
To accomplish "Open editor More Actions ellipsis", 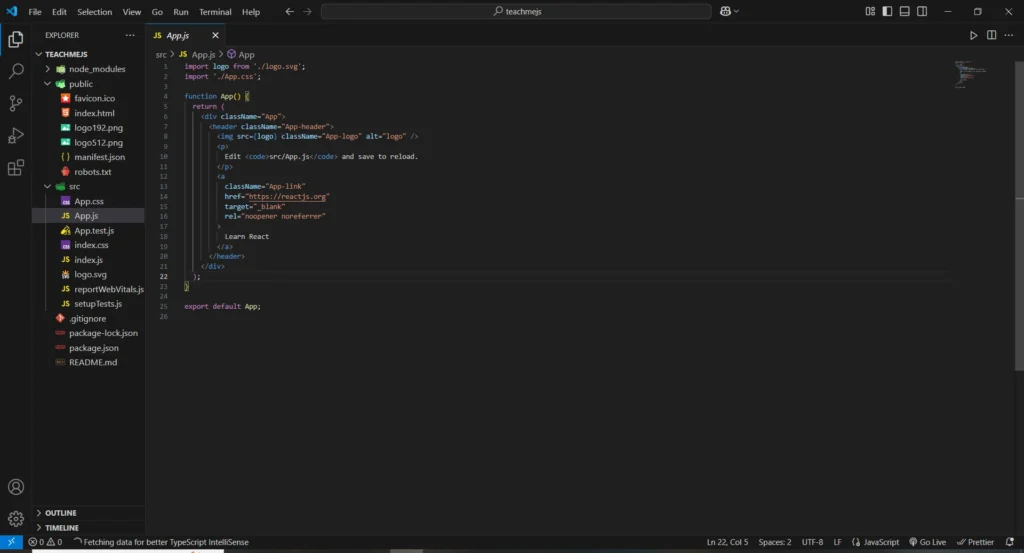I will (1008, 35).
